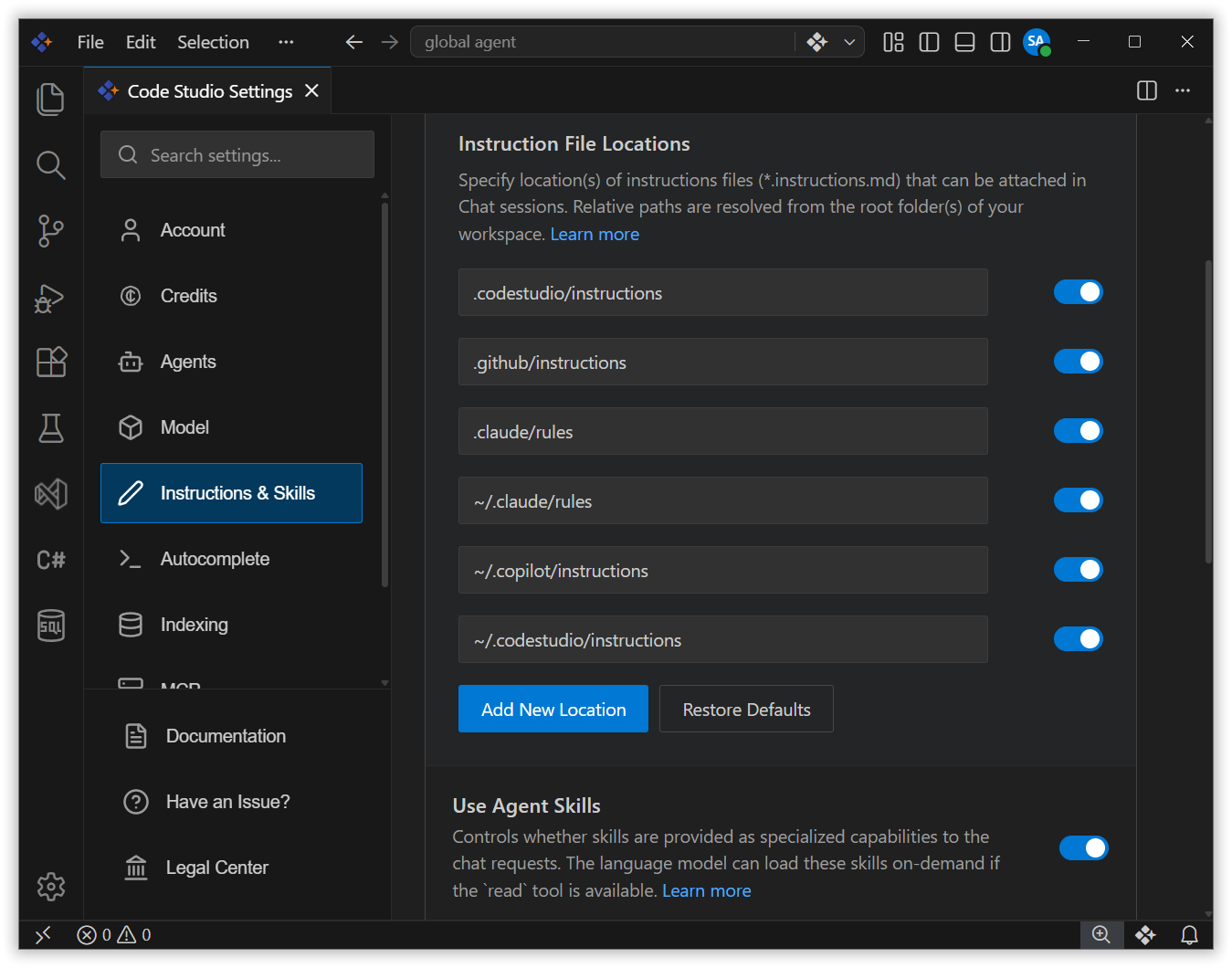Toggle .codestudio/instructions location switch

pyautogui.click(x=1079, y=291)
